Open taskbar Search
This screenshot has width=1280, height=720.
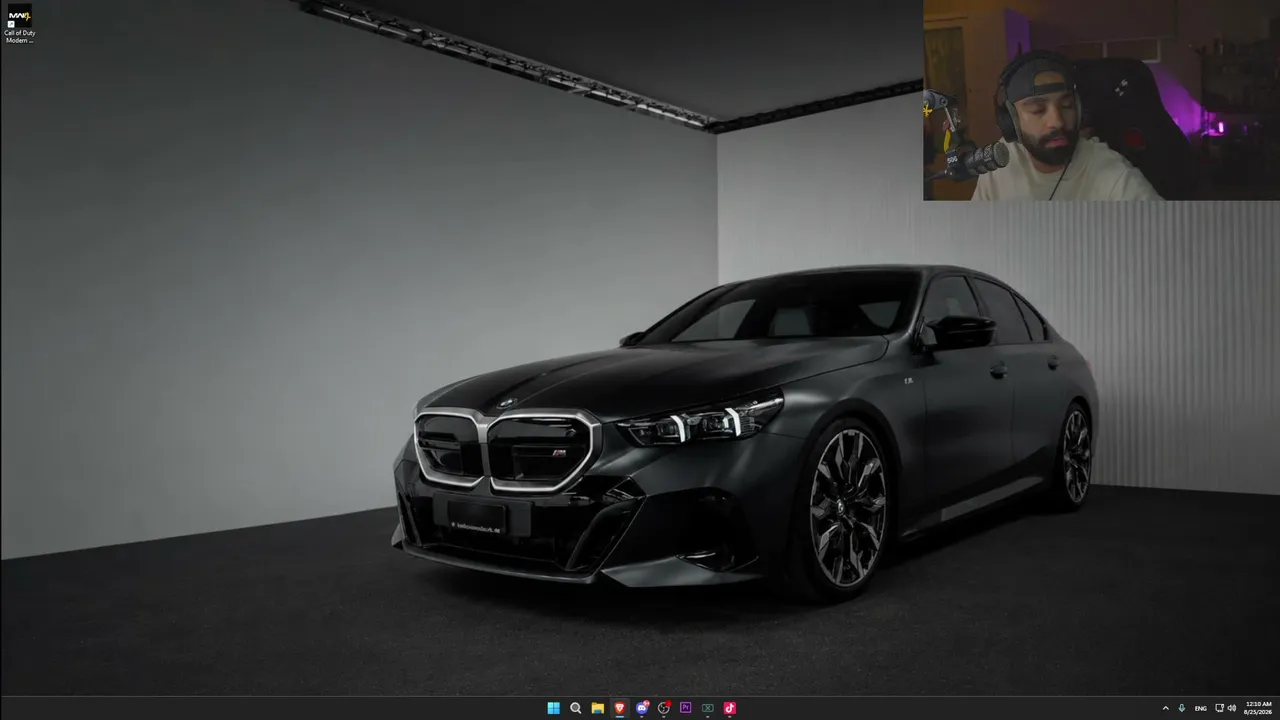tap(575, 708)
